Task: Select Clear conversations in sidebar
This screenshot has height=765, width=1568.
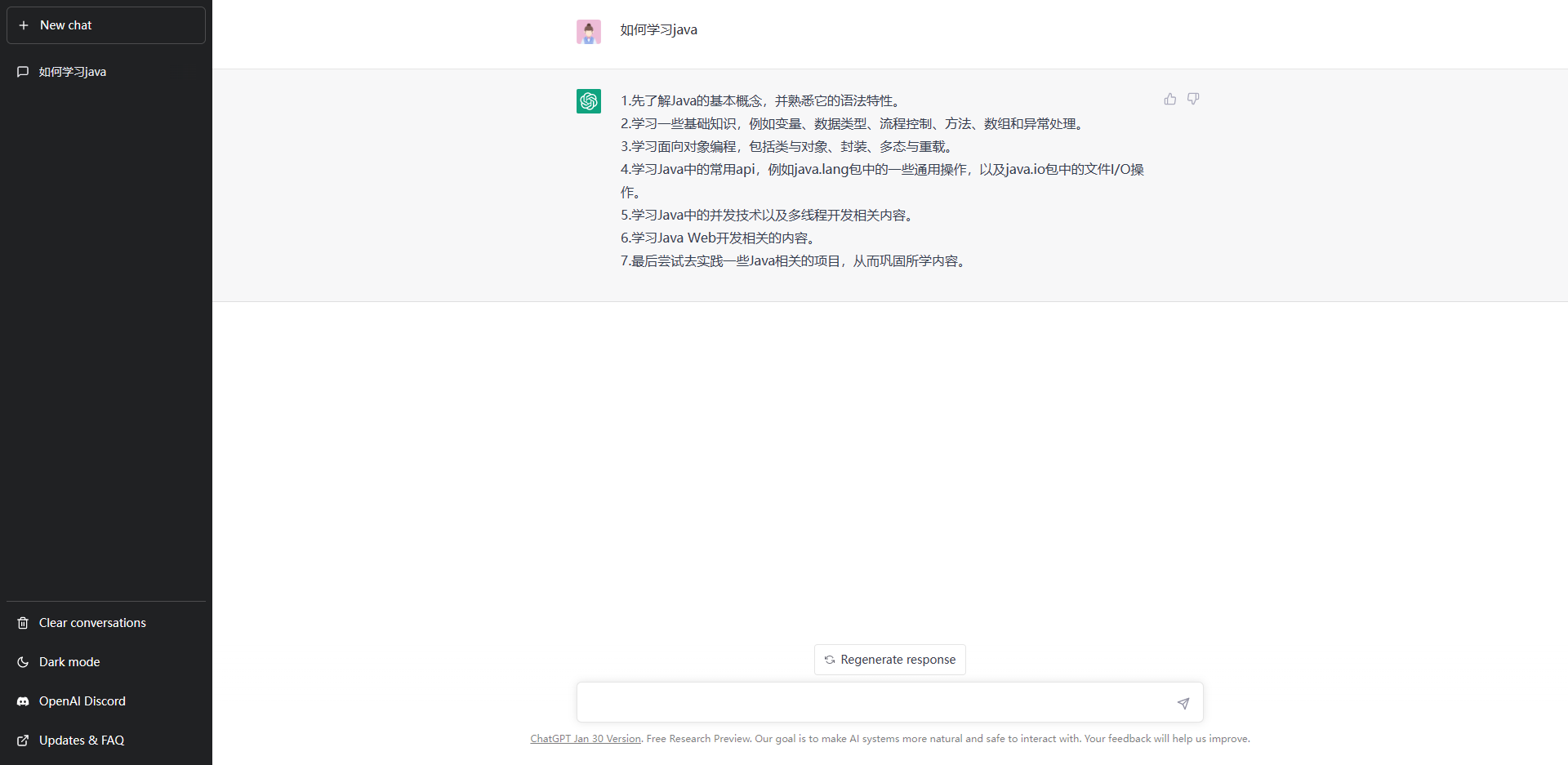Action: click(x=106, y=623)
